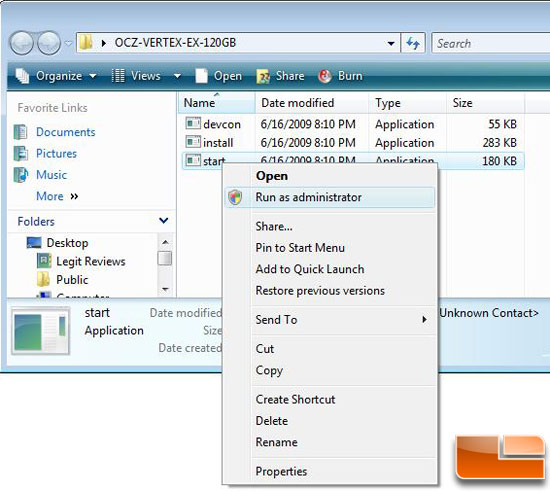This screenshot has height=491, width=550.
Task: Click the Views toolbar button
Action: pyautogui.click(x=136, y=76)
